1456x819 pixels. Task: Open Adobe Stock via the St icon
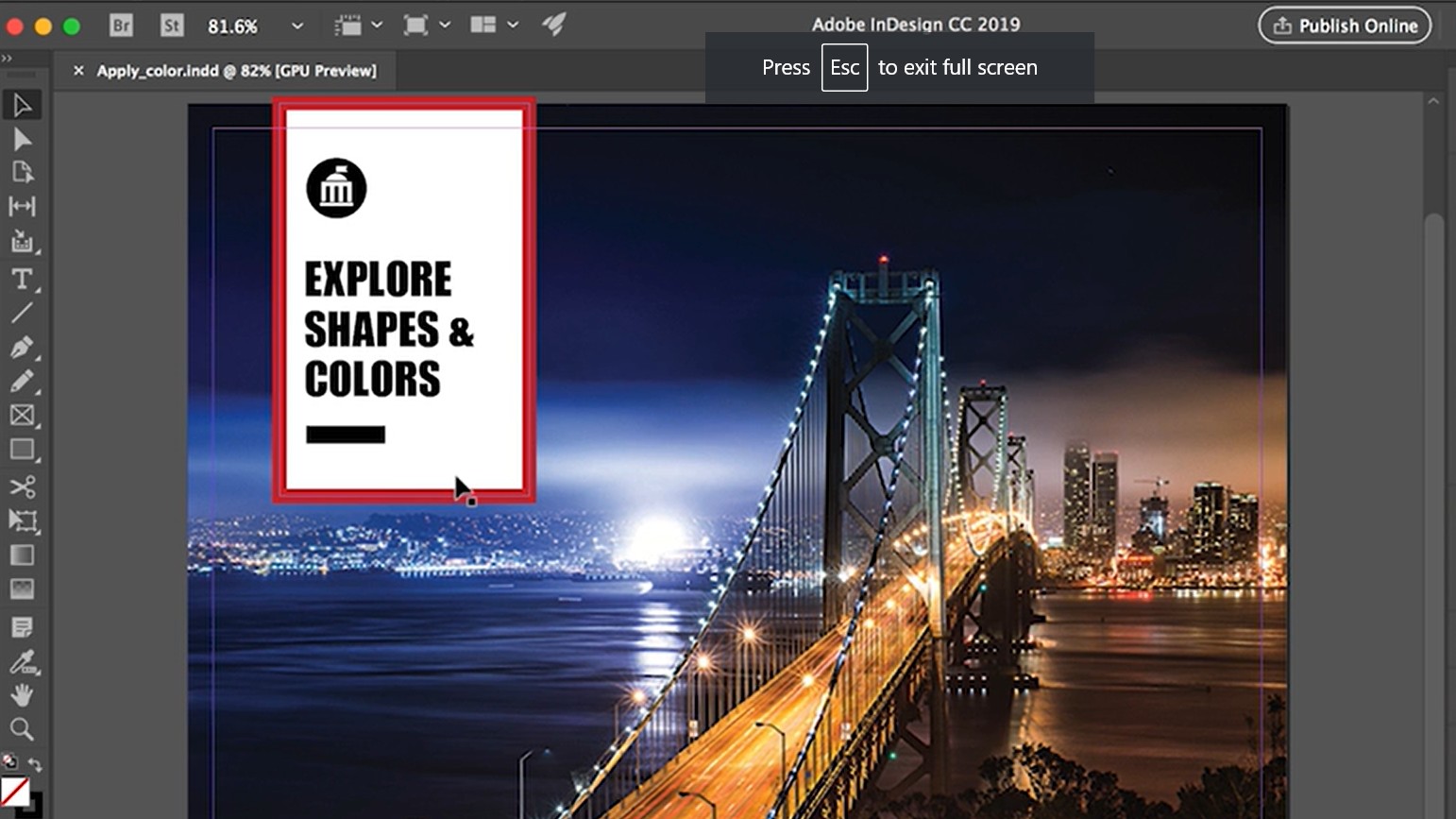point(171,26)
